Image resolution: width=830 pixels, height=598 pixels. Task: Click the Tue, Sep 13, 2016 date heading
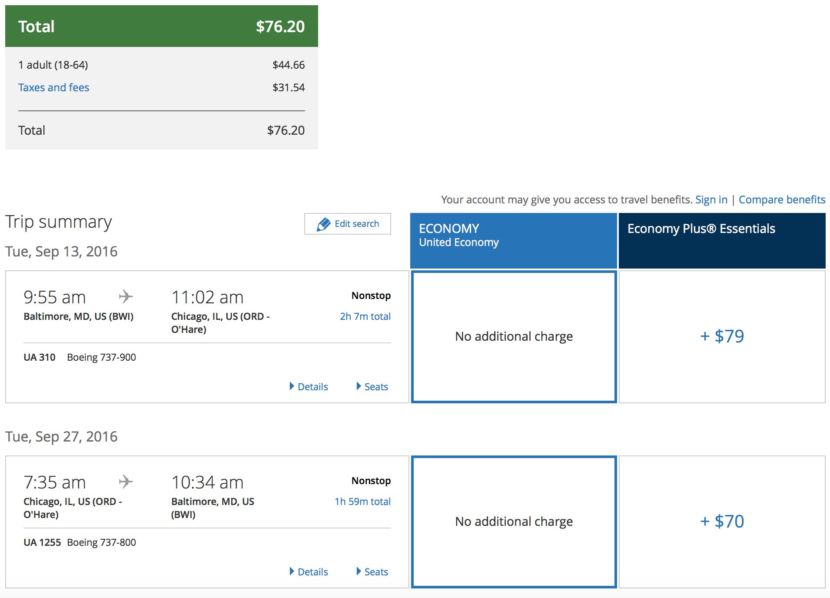pyautogui.click(x=61, y=251)
